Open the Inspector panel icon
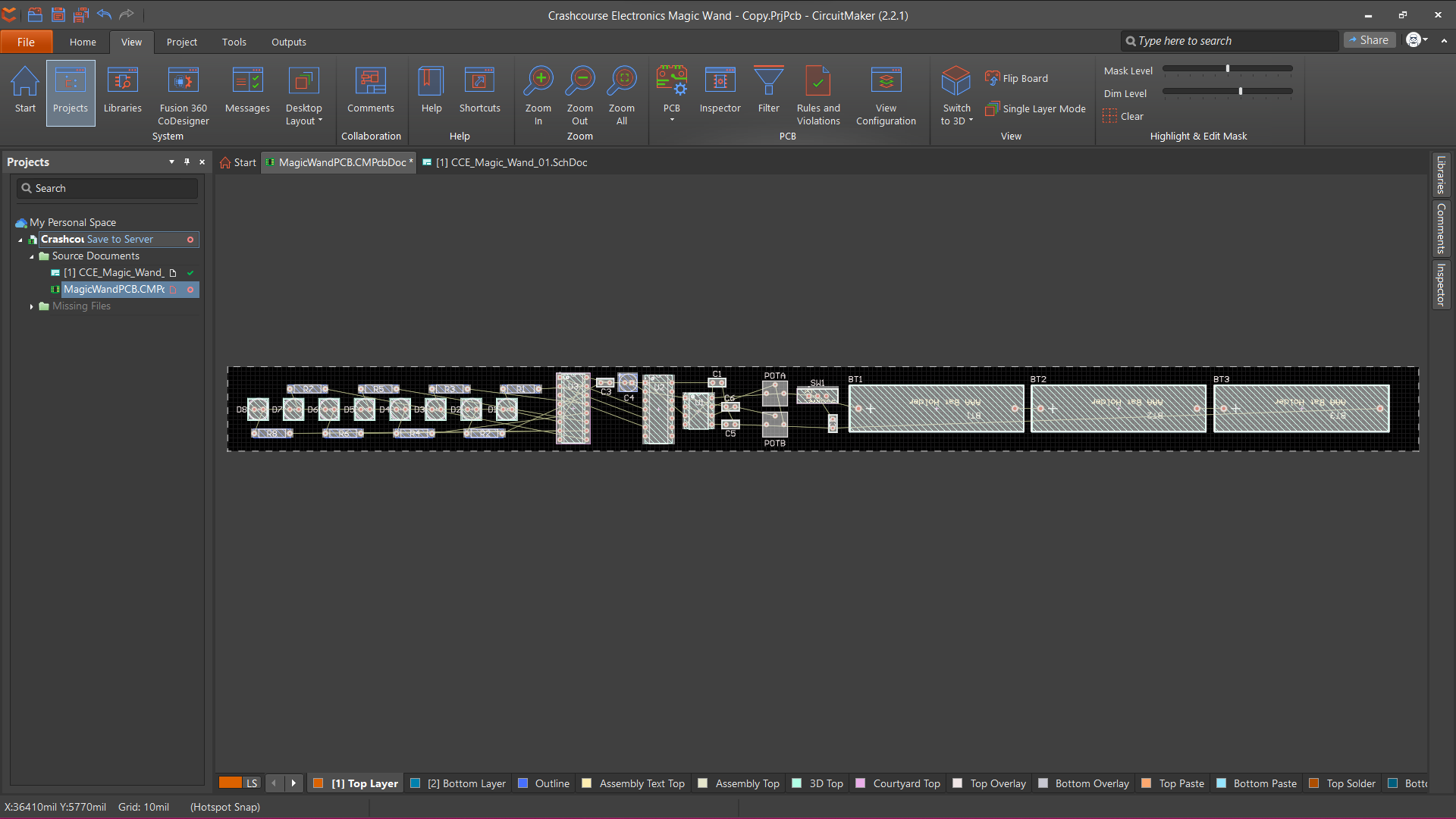1456x819 pixels. coord(720,80)
